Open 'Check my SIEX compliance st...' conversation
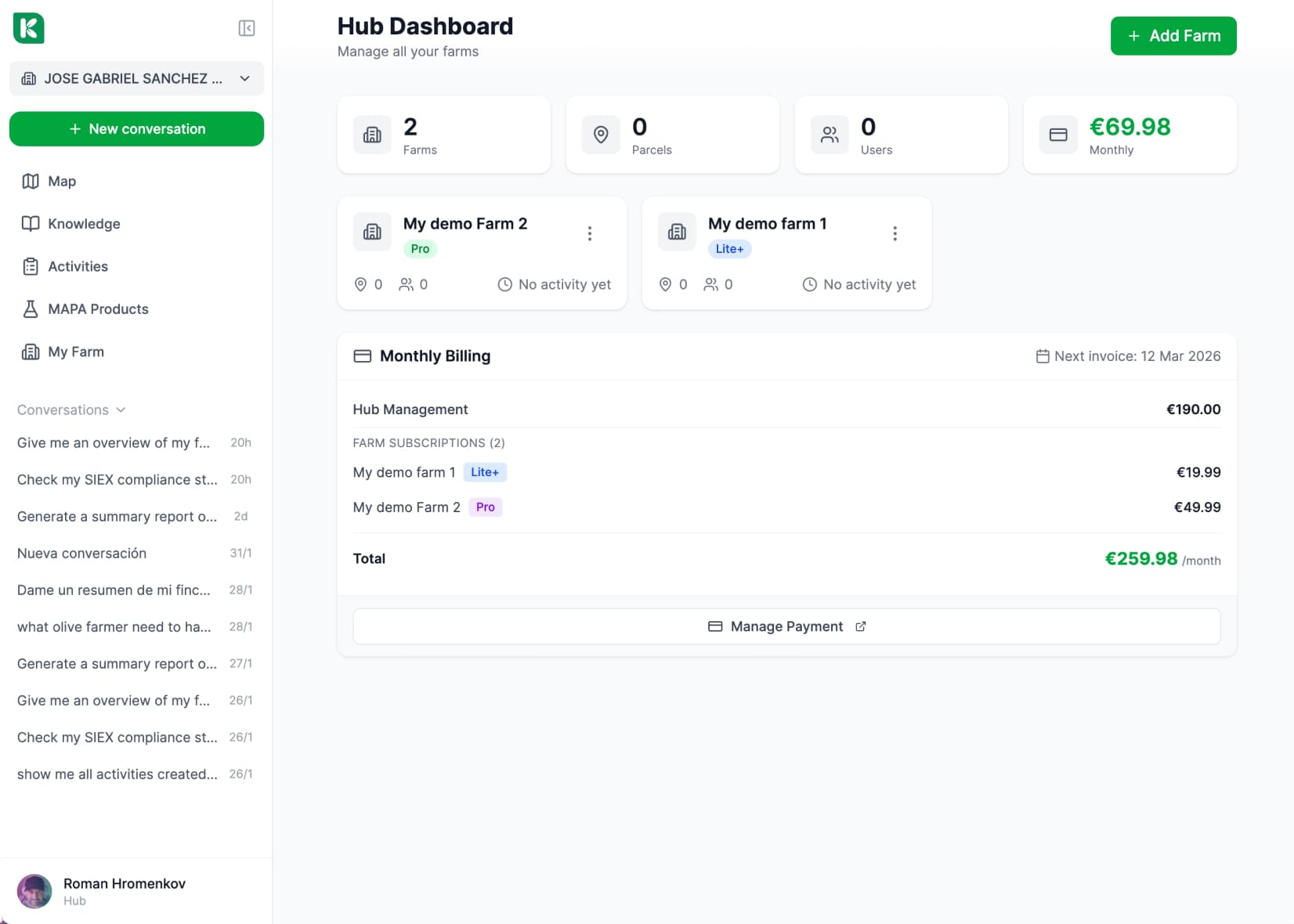This screenshot has height=924, width=1294. 117,479
